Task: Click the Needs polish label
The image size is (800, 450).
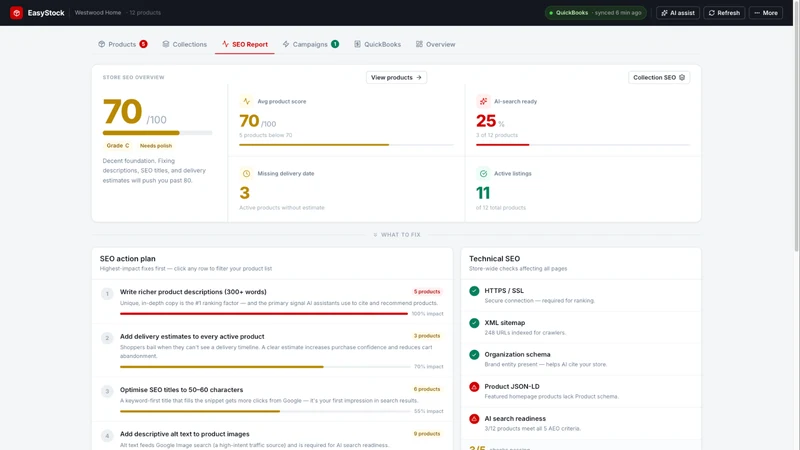Action: [x=156, y=145]
